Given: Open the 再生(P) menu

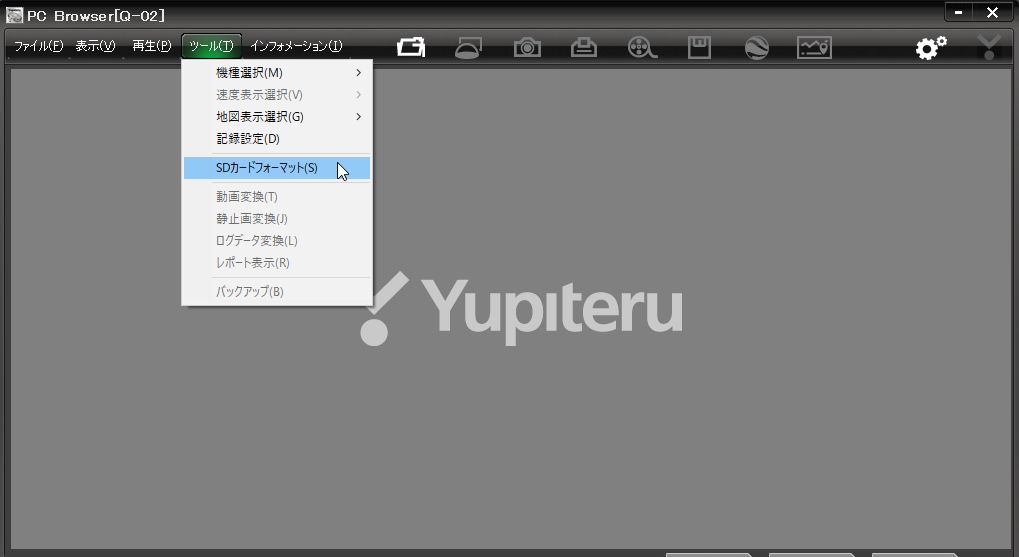Looking at the screenshot, I should pyautogui.click(x=151, y=46).
